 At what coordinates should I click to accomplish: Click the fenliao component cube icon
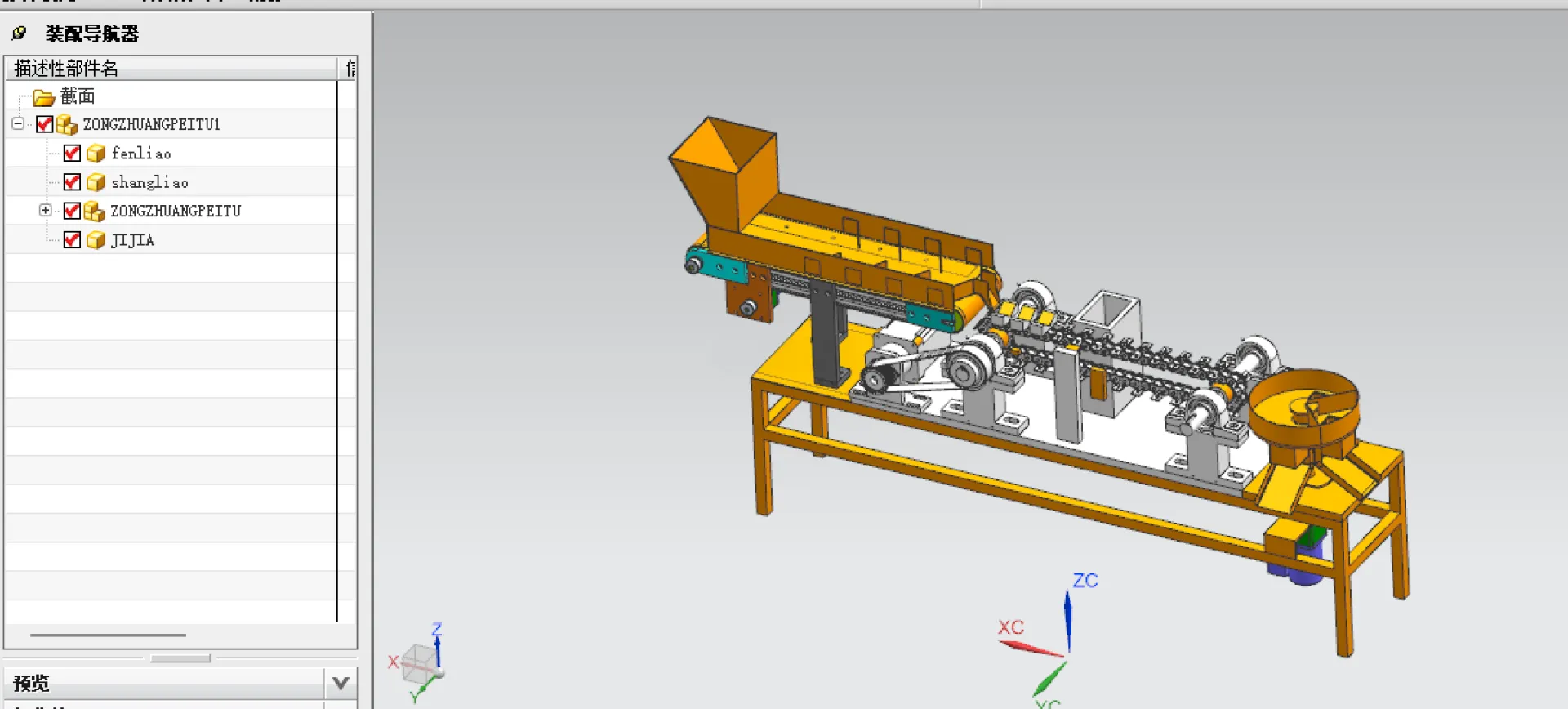[x=96, y=154]
